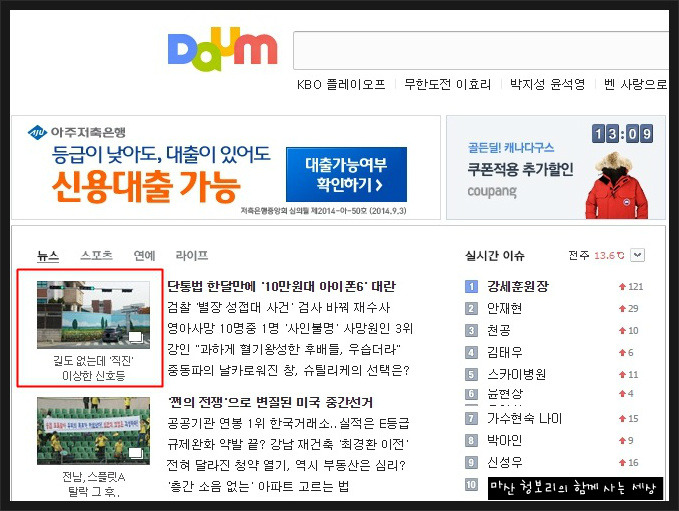Open article 중동파의 날카로워진 창, 슈틸리케의 선택은?
This screenshot has width=679, height=511.
tap(288, 370)
